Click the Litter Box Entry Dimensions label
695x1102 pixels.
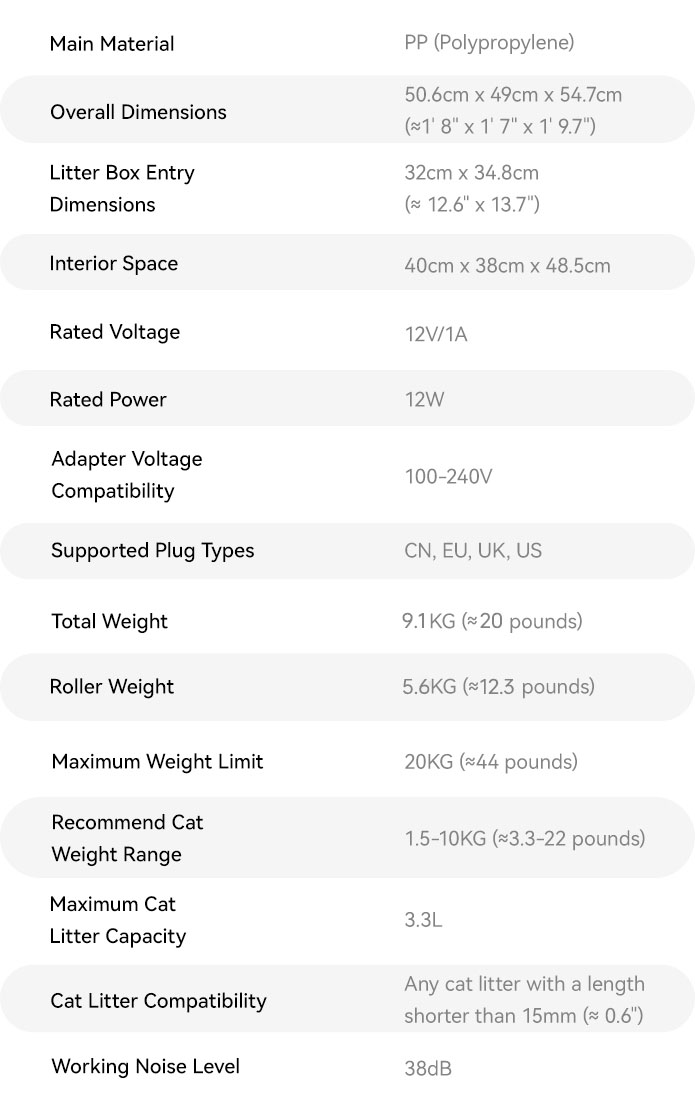(122, 188)
